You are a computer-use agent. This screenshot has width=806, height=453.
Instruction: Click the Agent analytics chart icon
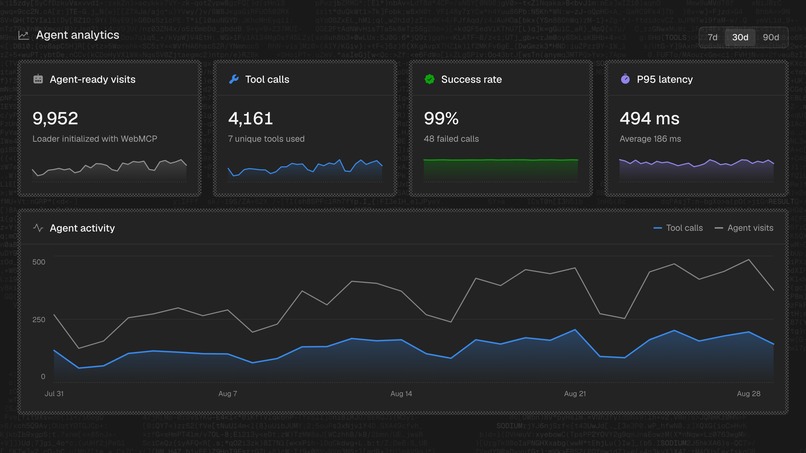pos(23,35)
